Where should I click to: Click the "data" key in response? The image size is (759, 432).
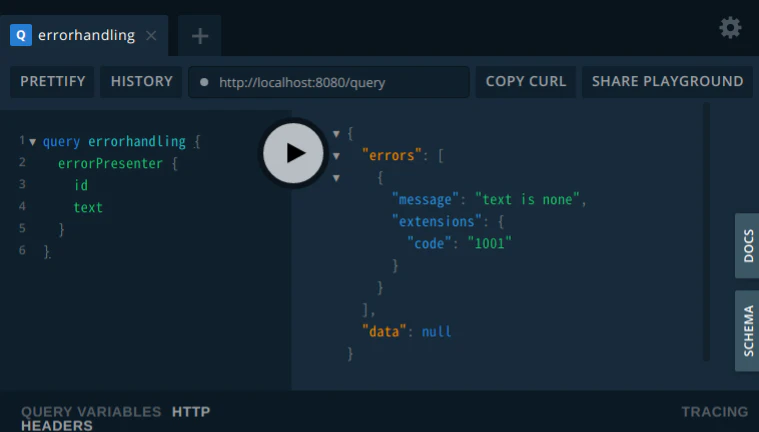click(x=384, y=332)
